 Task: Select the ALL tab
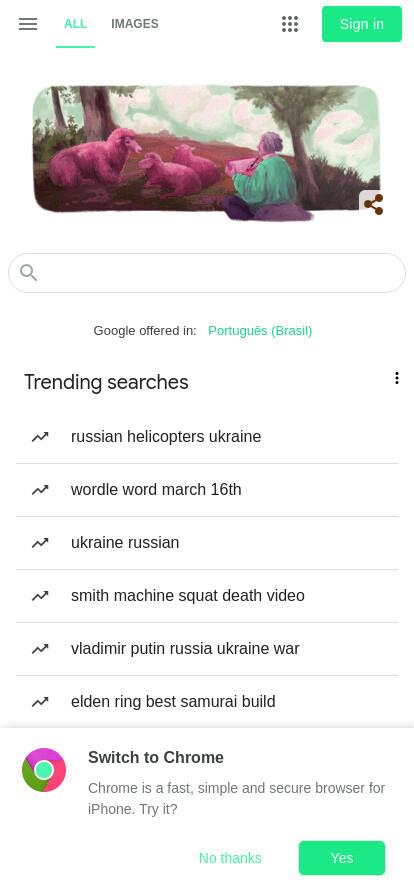[75, 24]
